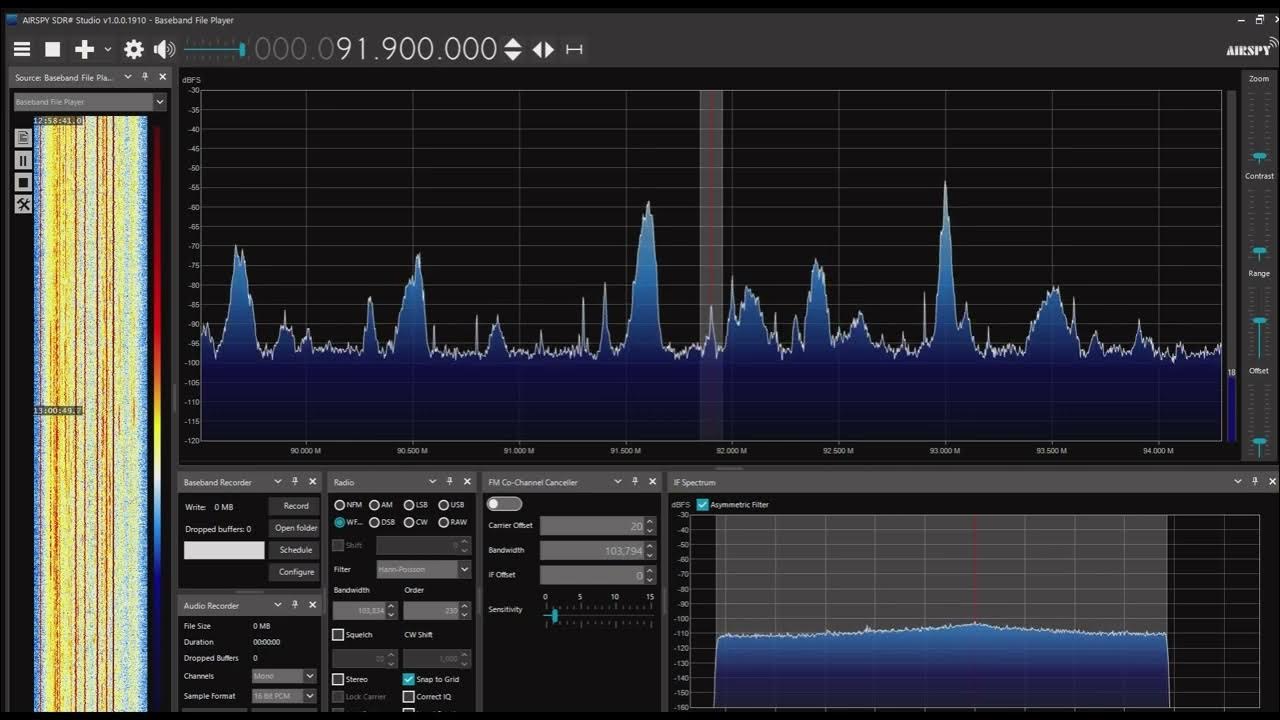Pin the Audio Recorder panel
The height and width of the screenshot is (720, 1280).
pyautogui.click(x=295, y=605)
